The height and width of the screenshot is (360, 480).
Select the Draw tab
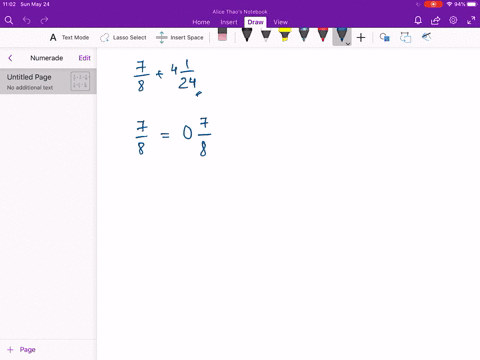[255, 22]
